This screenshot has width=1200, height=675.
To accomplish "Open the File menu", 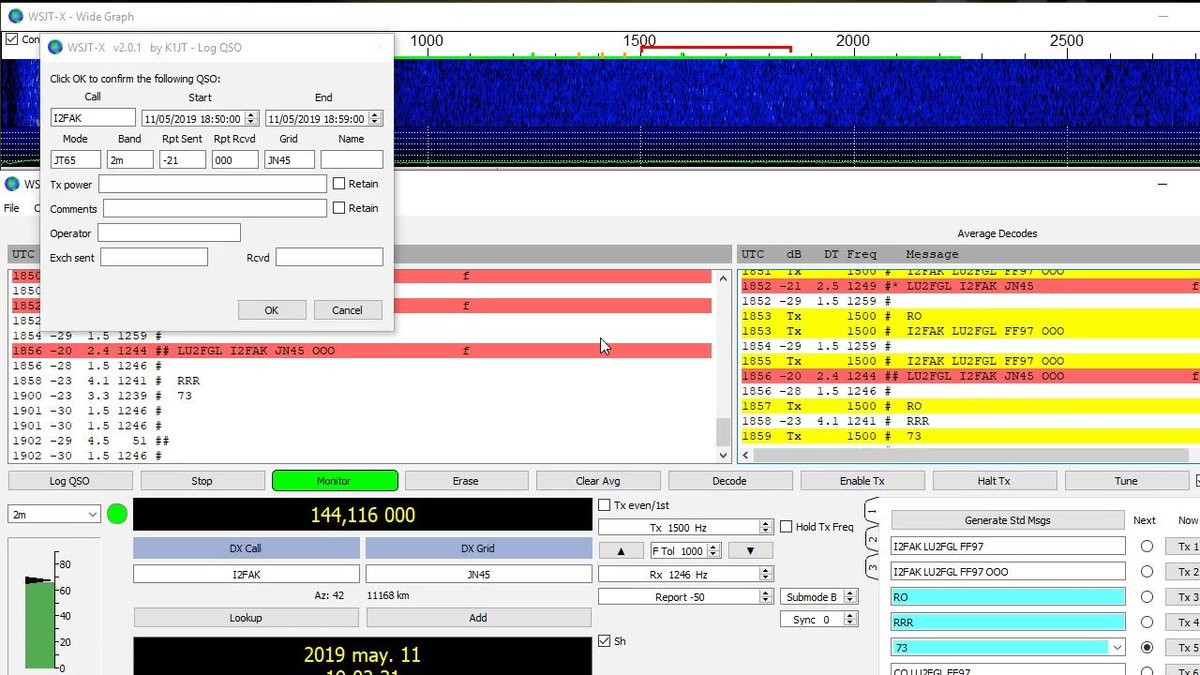I will pyautogui.click(x=12, y=208).
